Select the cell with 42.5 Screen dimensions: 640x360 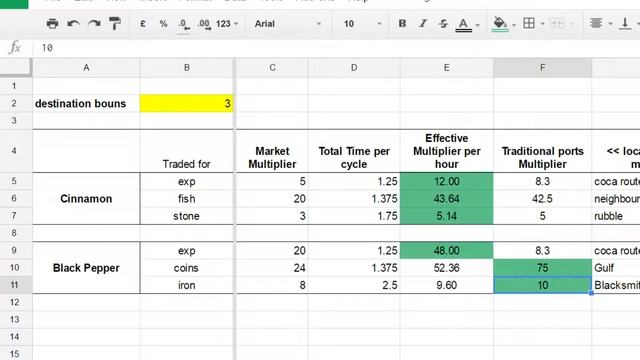(542, 198)
